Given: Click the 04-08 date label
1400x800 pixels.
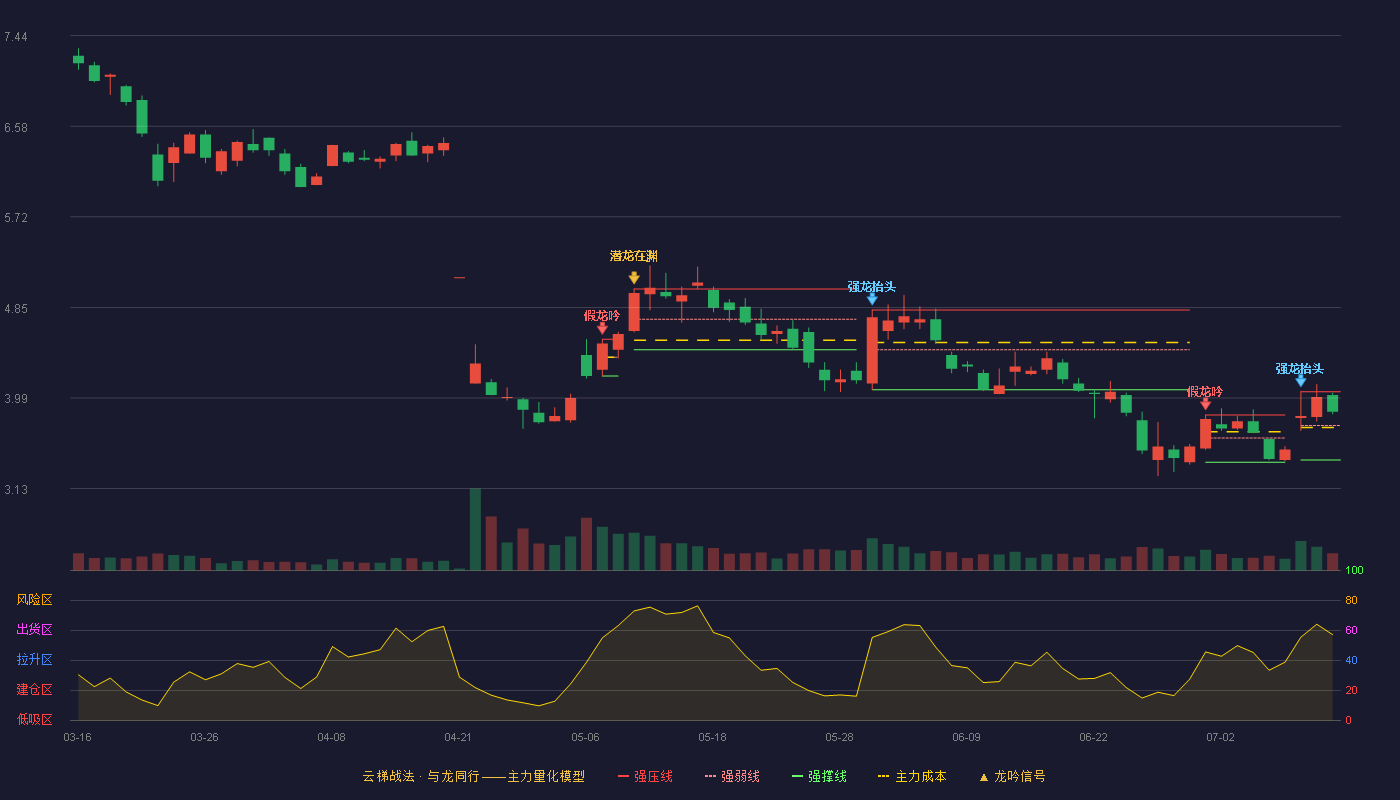Looking at the screenshot, I should tap(331, 737).
